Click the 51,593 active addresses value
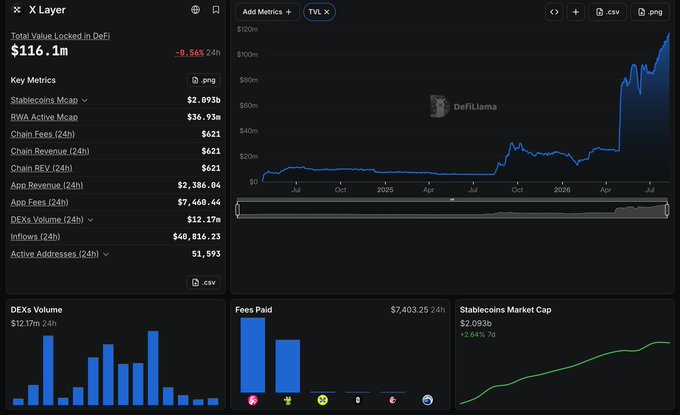The height and width of the screenshot is (415, 680). (x=206, y=254)
